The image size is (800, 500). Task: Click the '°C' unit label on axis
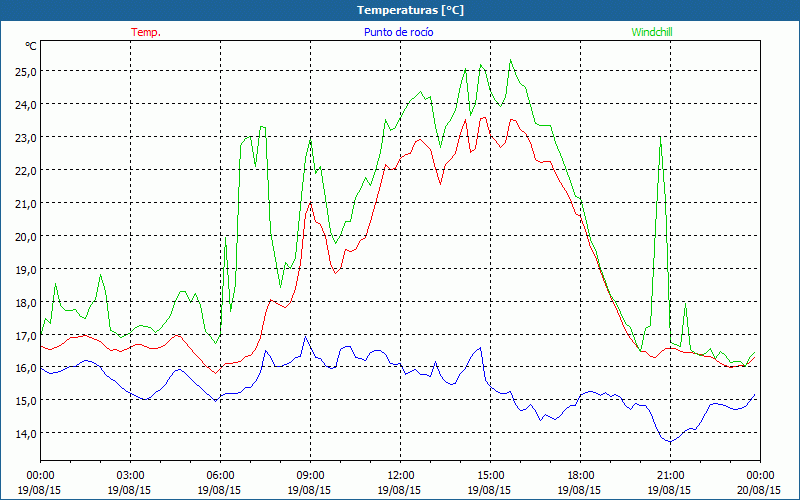point(31,46)
